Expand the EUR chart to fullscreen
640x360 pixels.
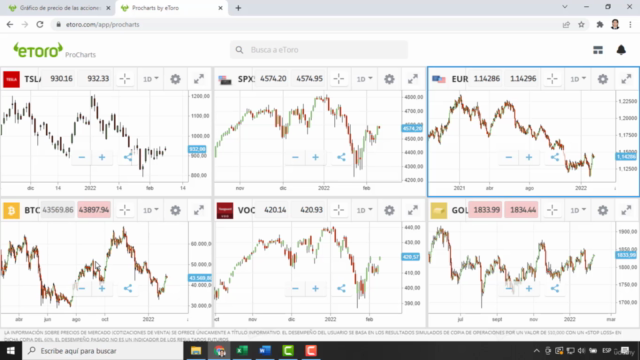pos(626,79)
